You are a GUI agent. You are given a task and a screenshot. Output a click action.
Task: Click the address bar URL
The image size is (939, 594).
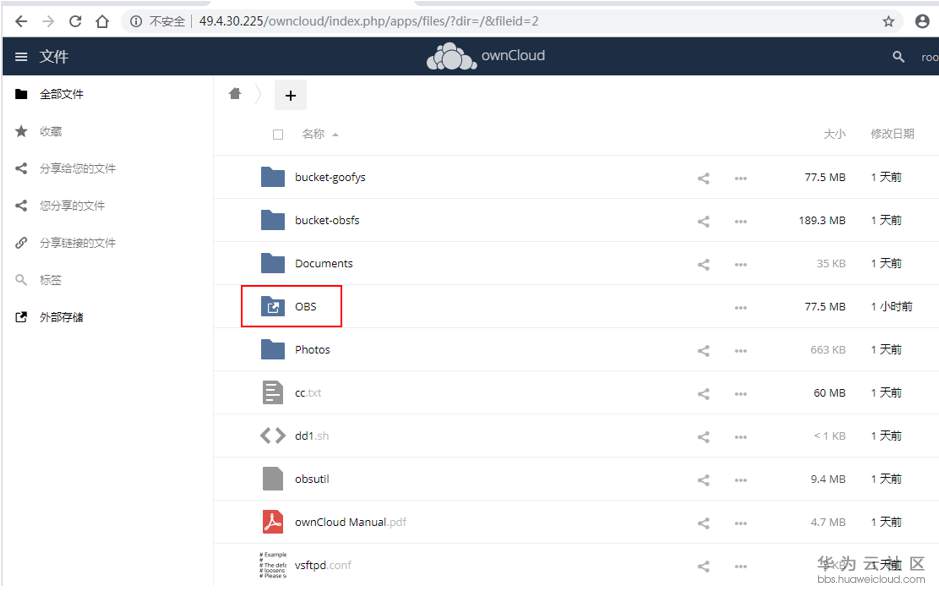[x=369, y=21]
